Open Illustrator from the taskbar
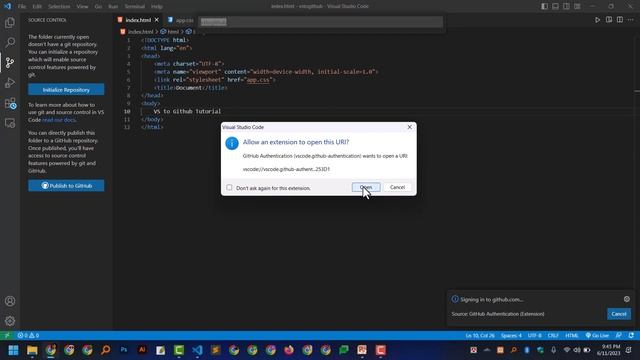Viewport: 640px width, 360px height. click(x=142, y=350)
